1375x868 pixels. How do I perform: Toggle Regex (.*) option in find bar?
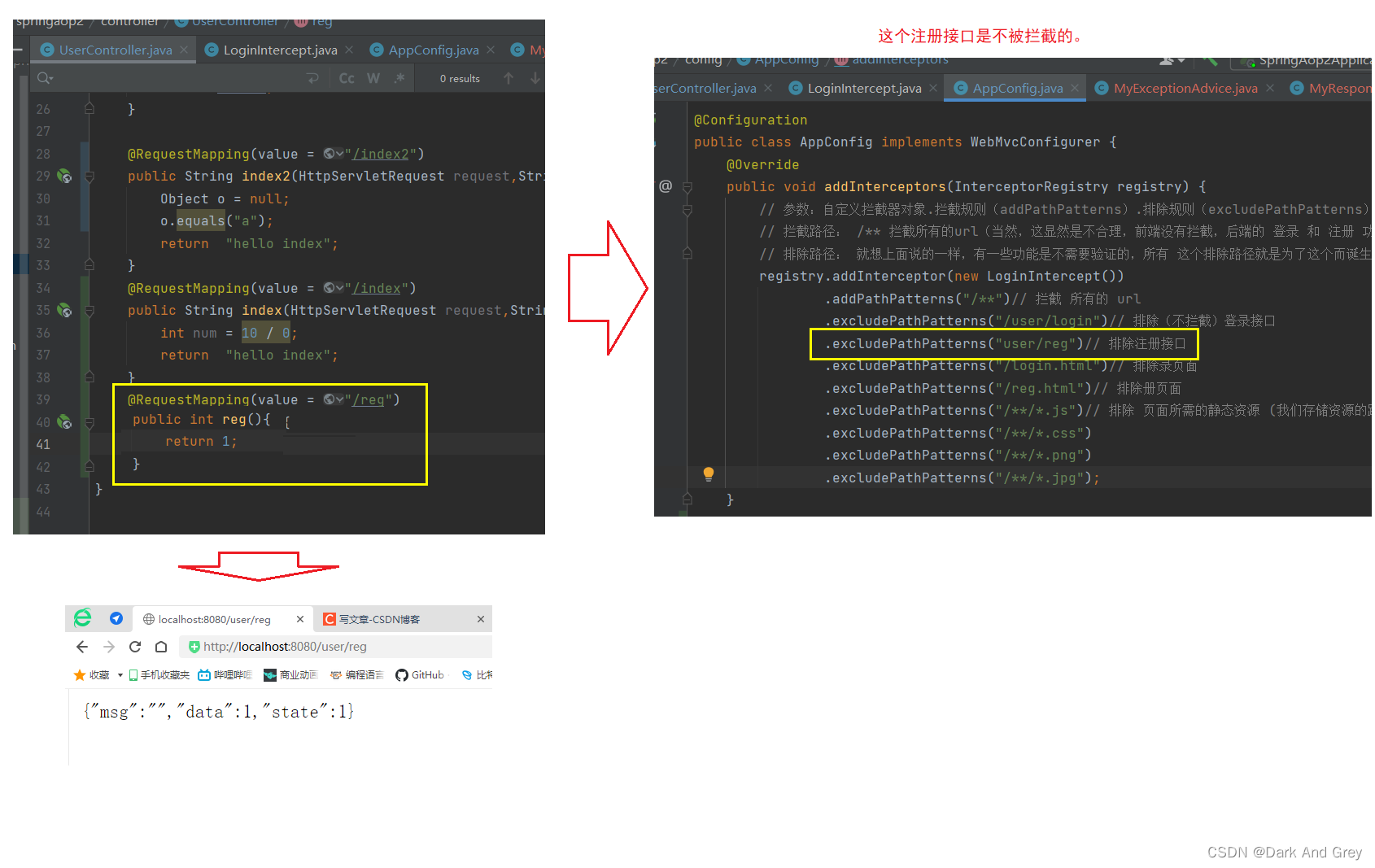click(x=399, y=78)
